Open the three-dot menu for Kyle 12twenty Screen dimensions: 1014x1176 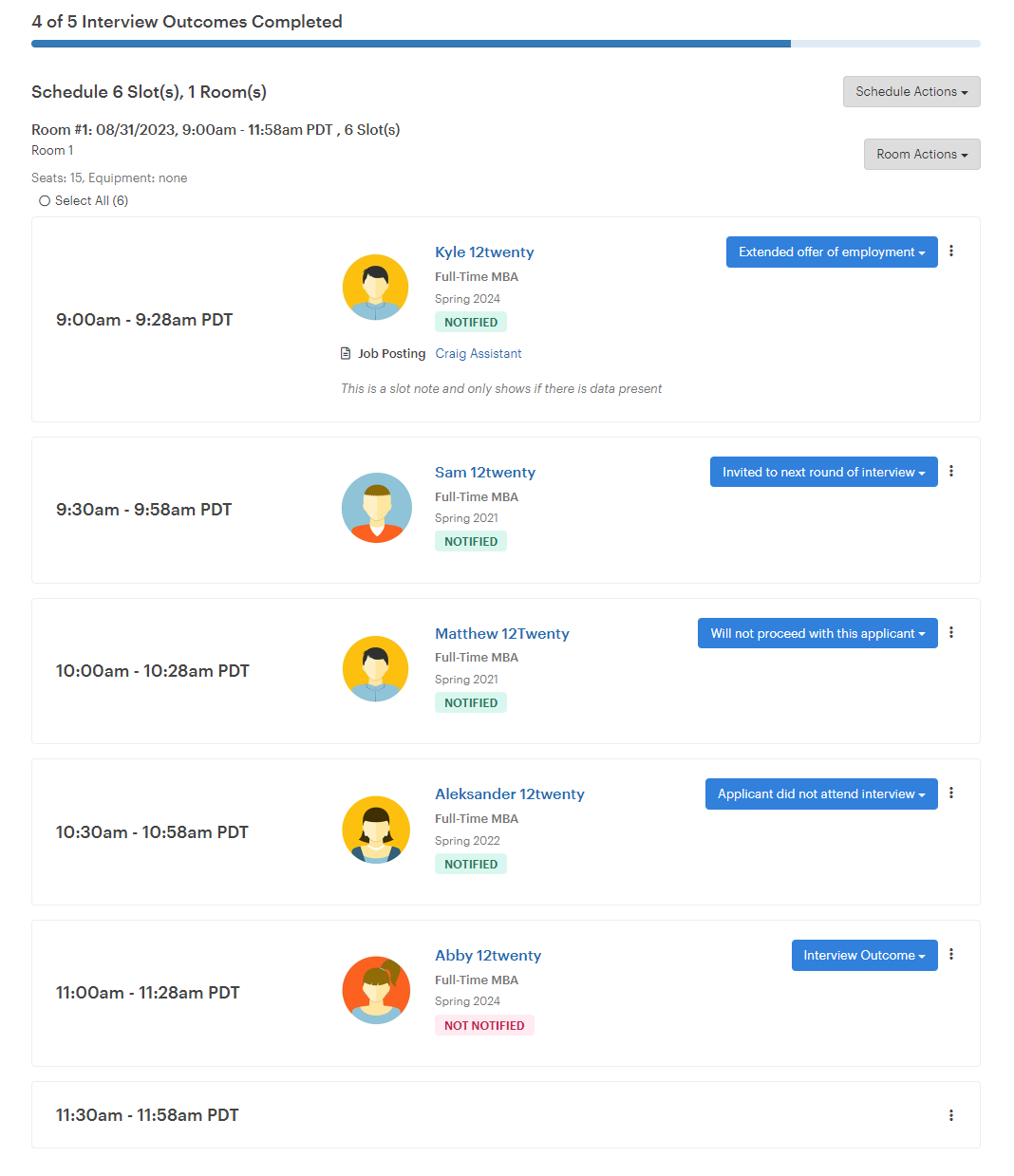point(951,252)
